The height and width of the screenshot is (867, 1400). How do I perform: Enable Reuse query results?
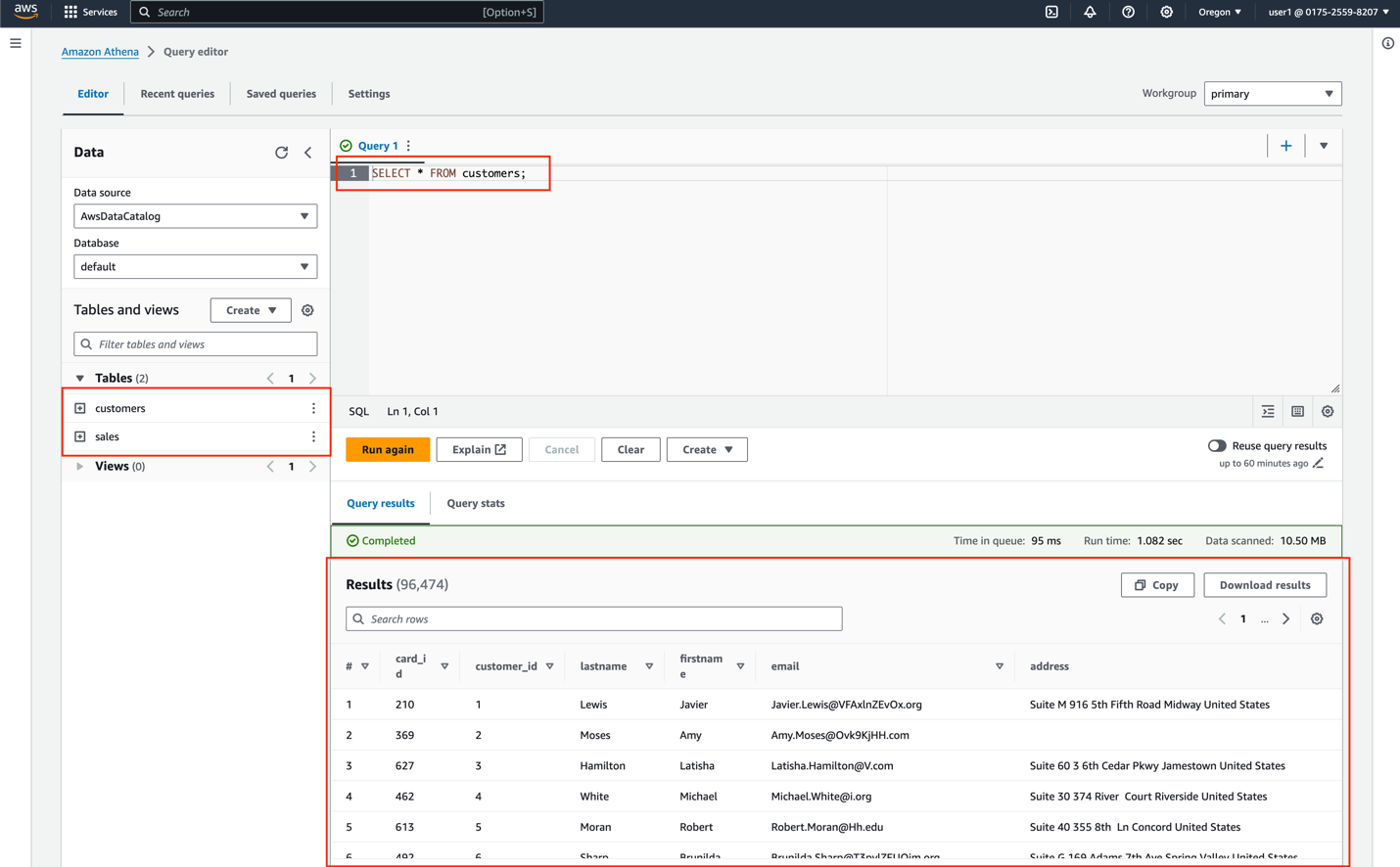[x=1217, y=445]
